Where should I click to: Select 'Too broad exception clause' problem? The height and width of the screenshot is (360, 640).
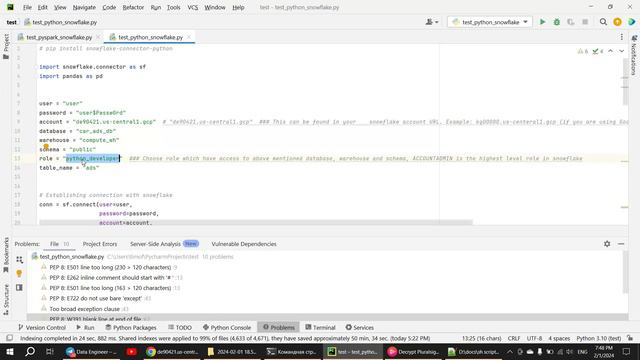84,309
